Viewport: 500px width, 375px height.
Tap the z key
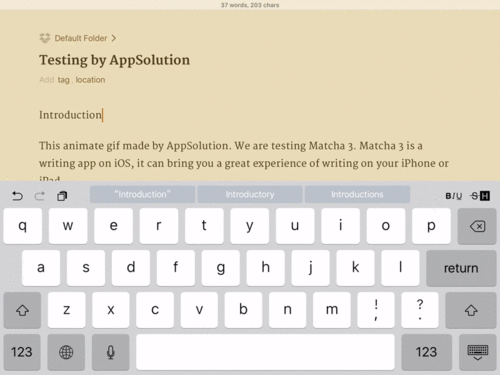point(66,310)
